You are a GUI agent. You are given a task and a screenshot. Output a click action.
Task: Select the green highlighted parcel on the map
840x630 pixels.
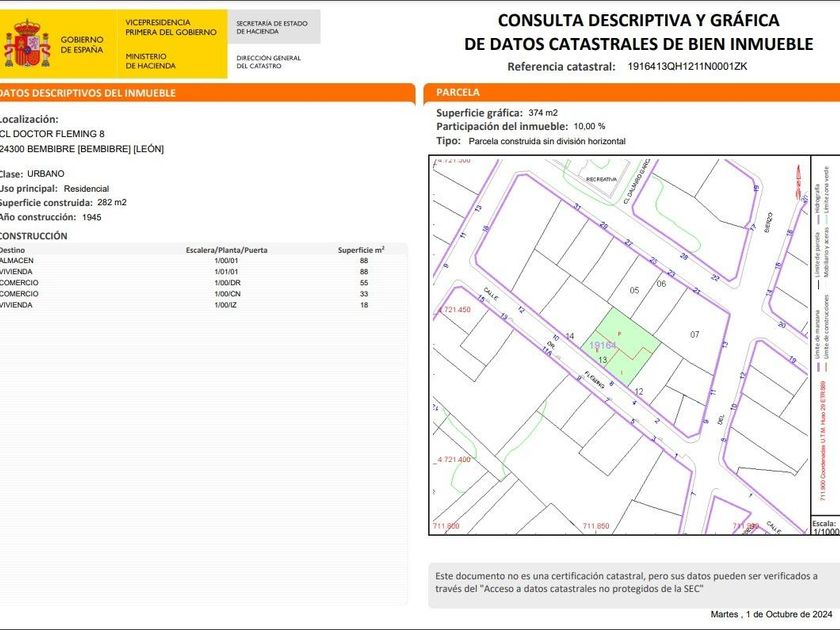621,347
